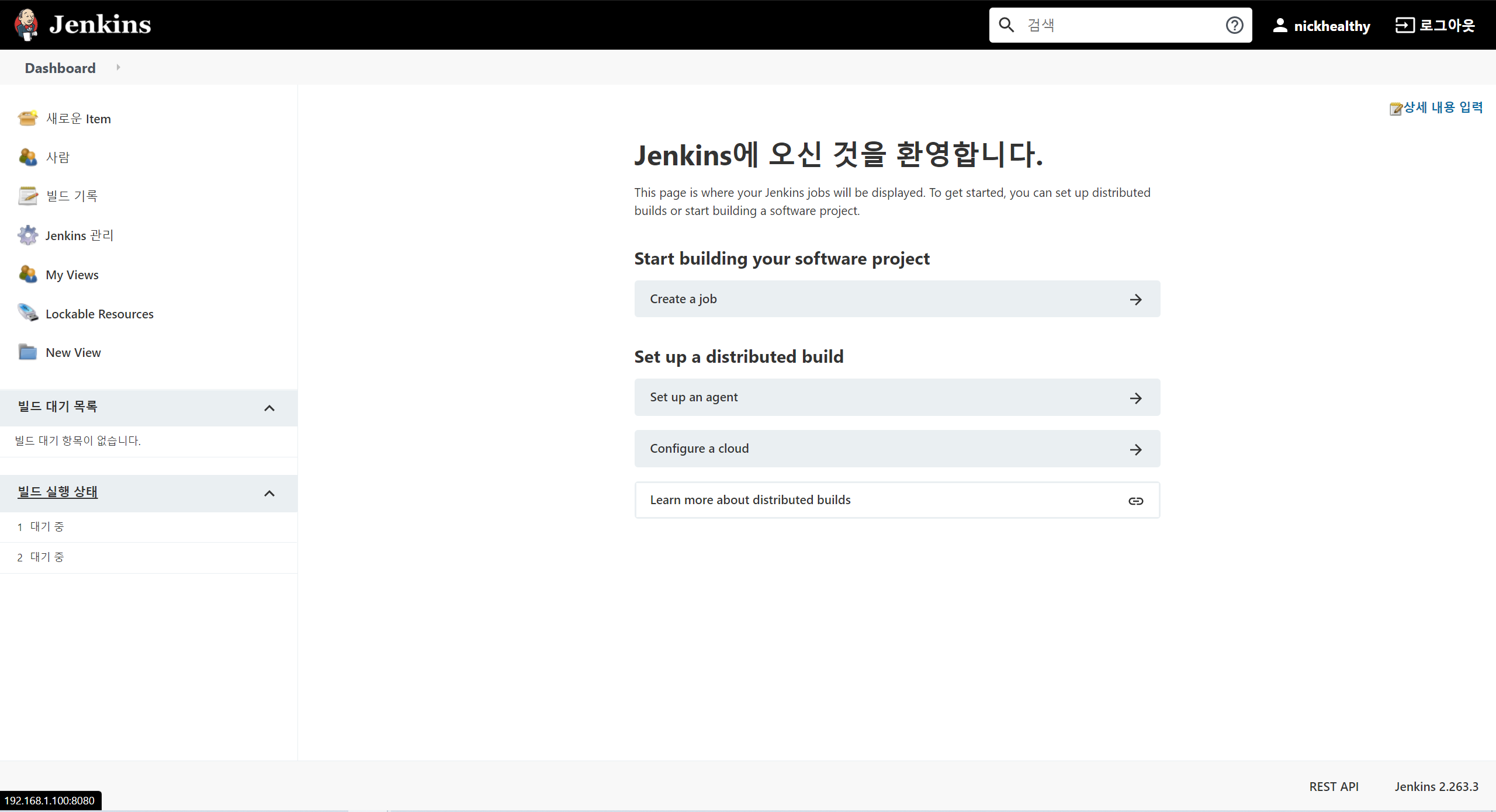This screenshot has width=1496, height=812.
Task: Click the 새로운 Item box icon
Action: click(x=27, y=118)
